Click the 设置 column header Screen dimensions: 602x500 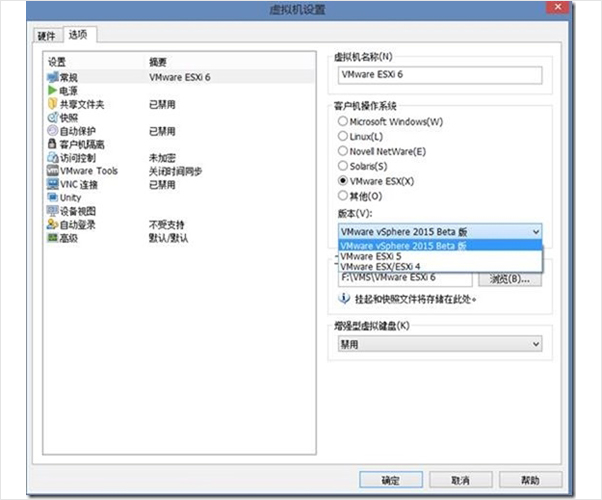(57, 62)
